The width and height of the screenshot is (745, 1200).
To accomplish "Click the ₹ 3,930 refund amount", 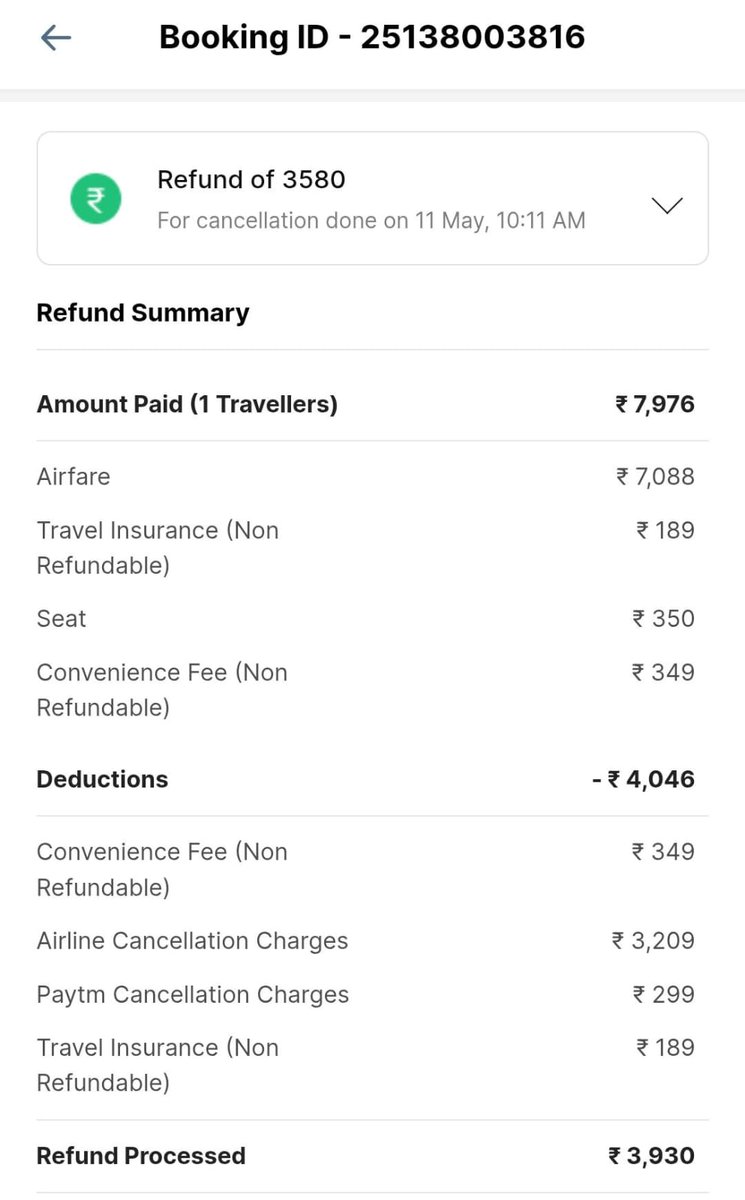I will coord(651,1156).
